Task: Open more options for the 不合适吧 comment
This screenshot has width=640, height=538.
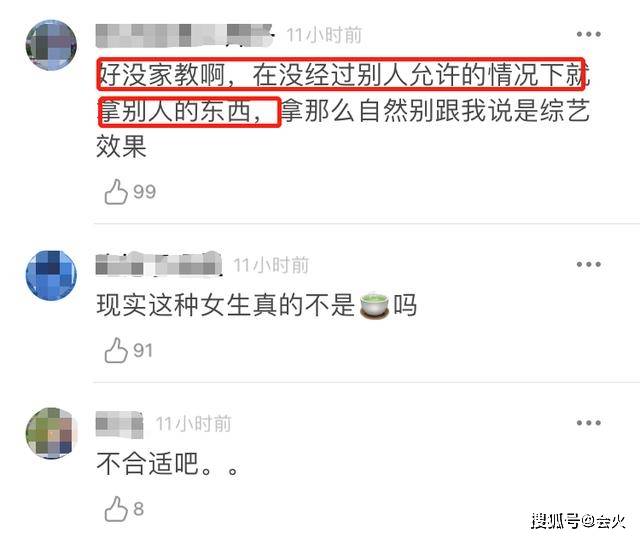Action: [x=588, y=423]
